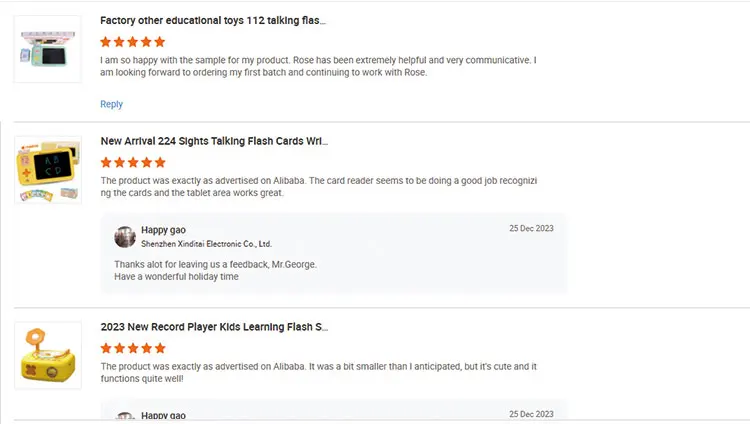The height and width of the screenshot is (424, 750).
Task: Click the Reply link under the first review
Action: (x=111, y=104)
